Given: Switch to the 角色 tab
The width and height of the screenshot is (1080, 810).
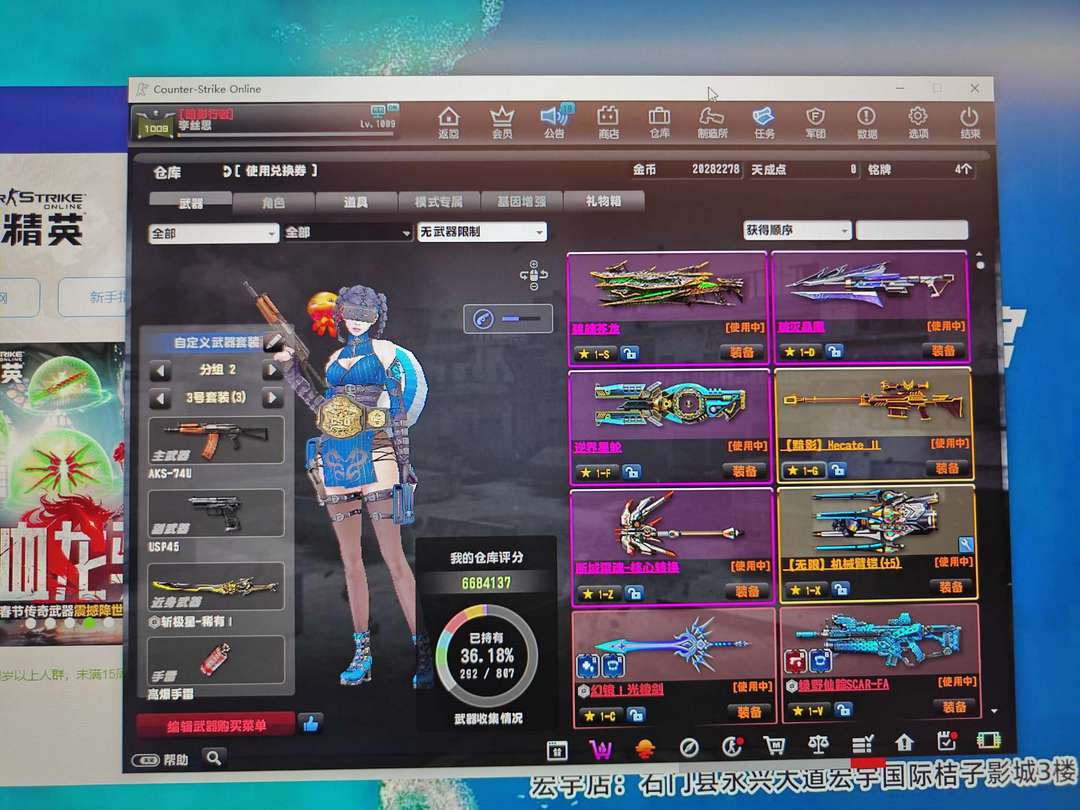Looking at the screenshot, I should 273,203.
